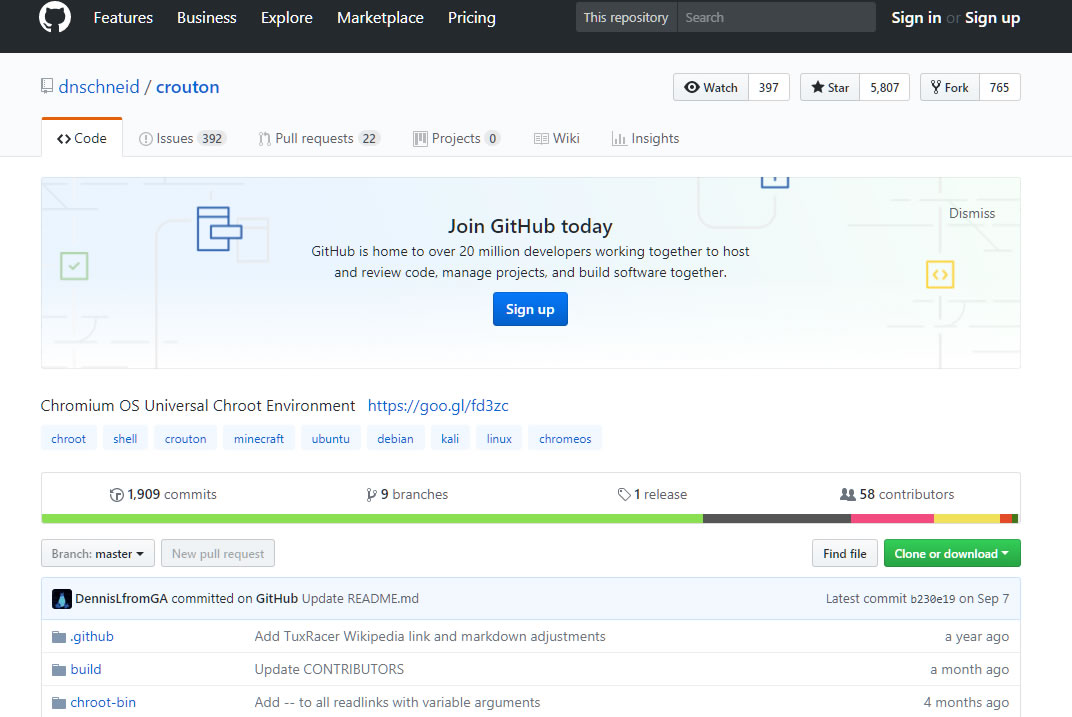Viewport: 1072px width, 717px height.
Task: Open the crouton repository link
Action: coord(187,87)
